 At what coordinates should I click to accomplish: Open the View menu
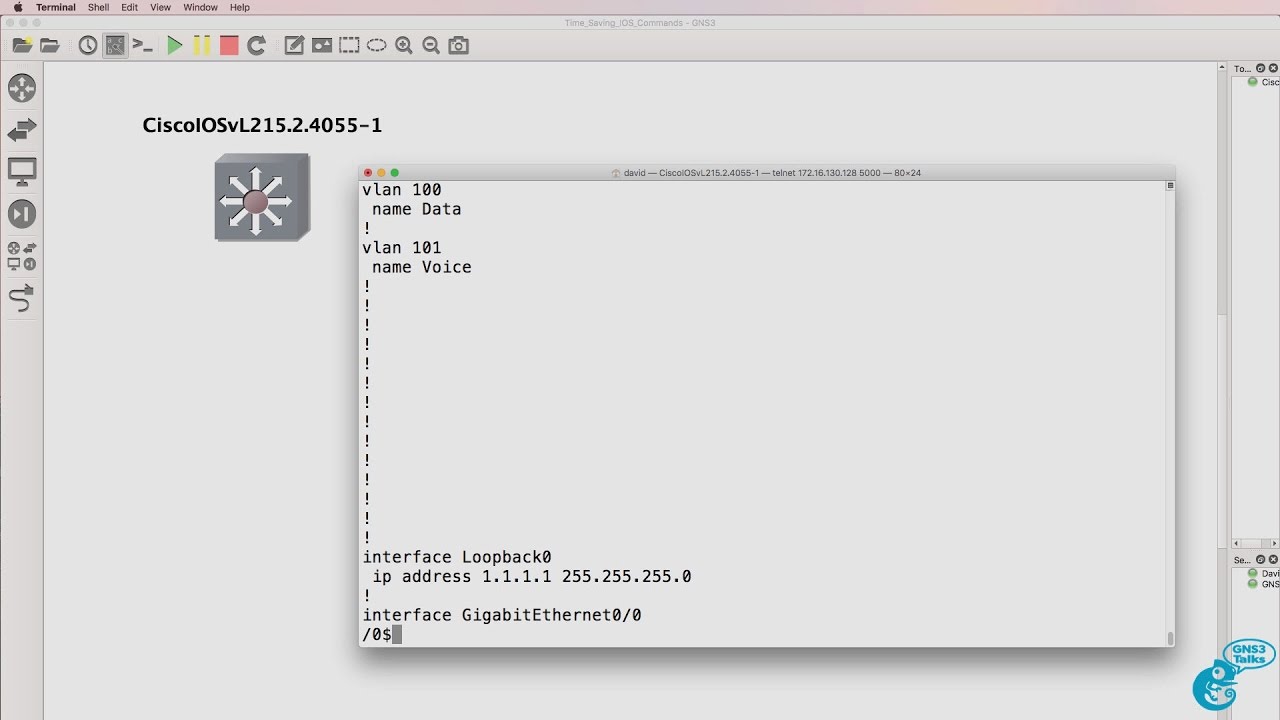pos(160,7)
